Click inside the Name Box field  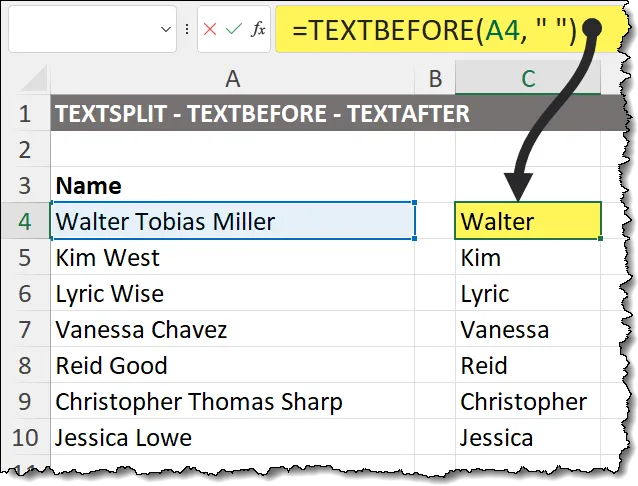click(x=85, y=30)
